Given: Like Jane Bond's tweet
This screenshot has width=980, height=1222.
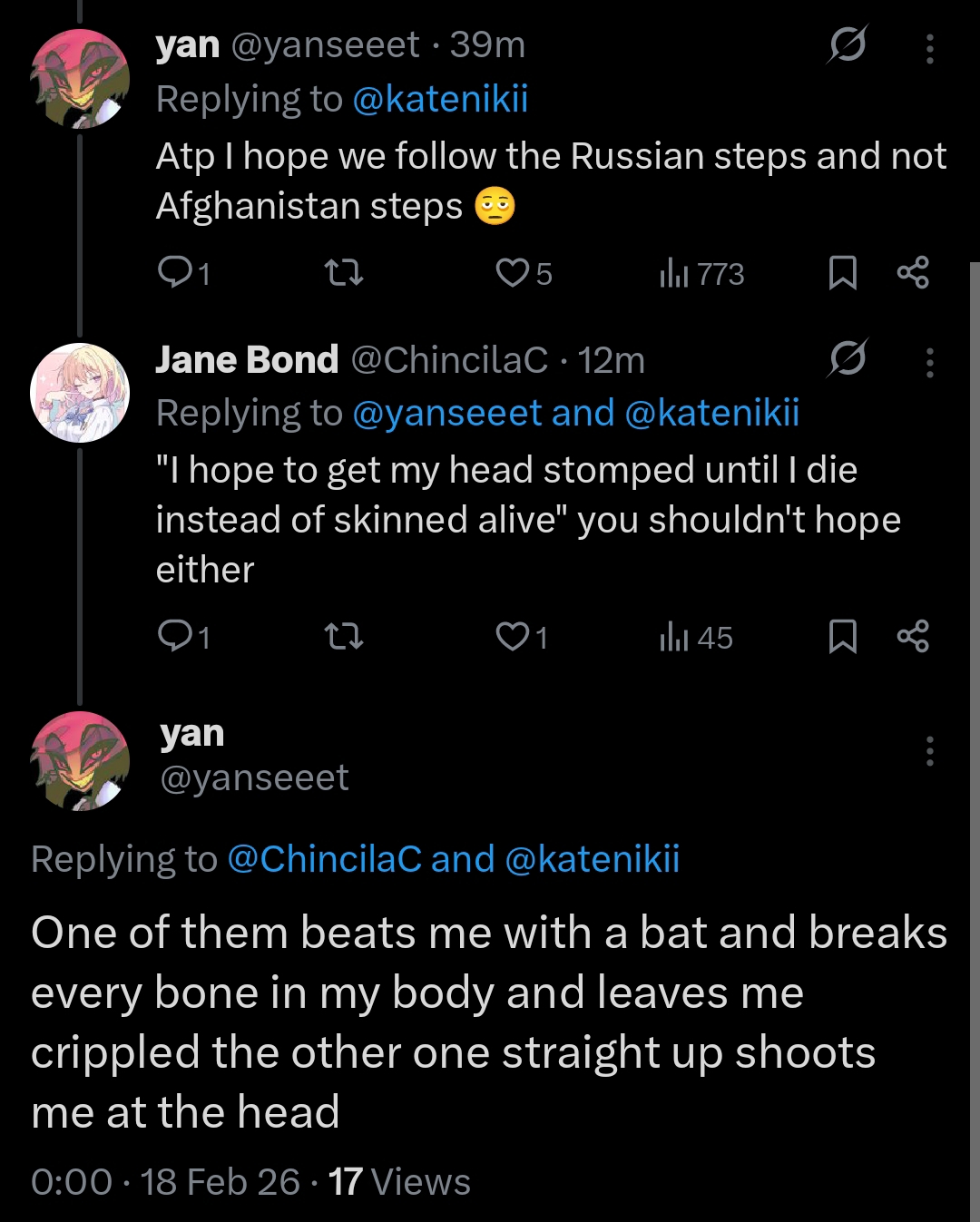Looking at the screenshot, I should click(x=513, y=636).
